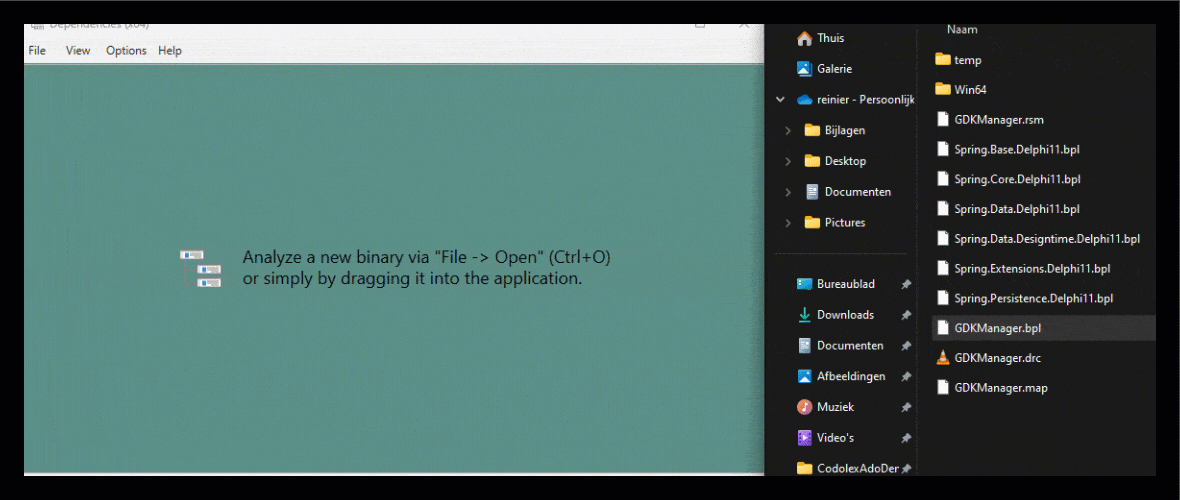Click the pin icon beside Muziek
The height and width of the screenshot is (500, 1180).
coord(906,407)
